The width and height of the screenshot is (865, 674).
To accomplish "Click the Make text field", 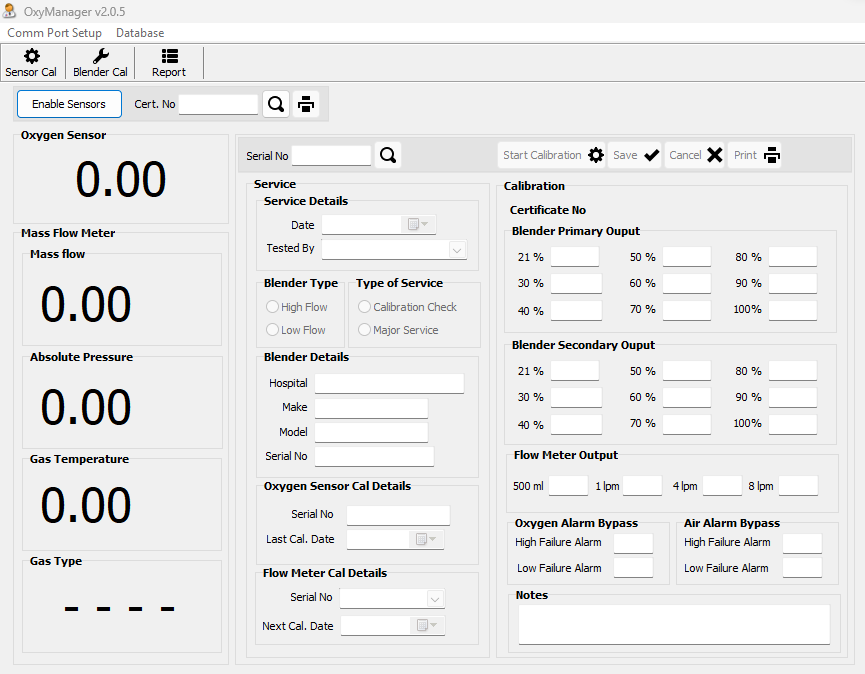I will click(371, 408).
